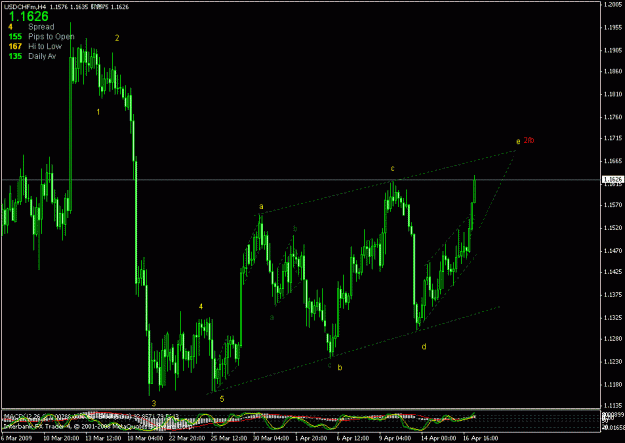Select the green sub-wave label a
This screenshot has height=443, width=625.
pyautogui.click(x=272, y=318)
